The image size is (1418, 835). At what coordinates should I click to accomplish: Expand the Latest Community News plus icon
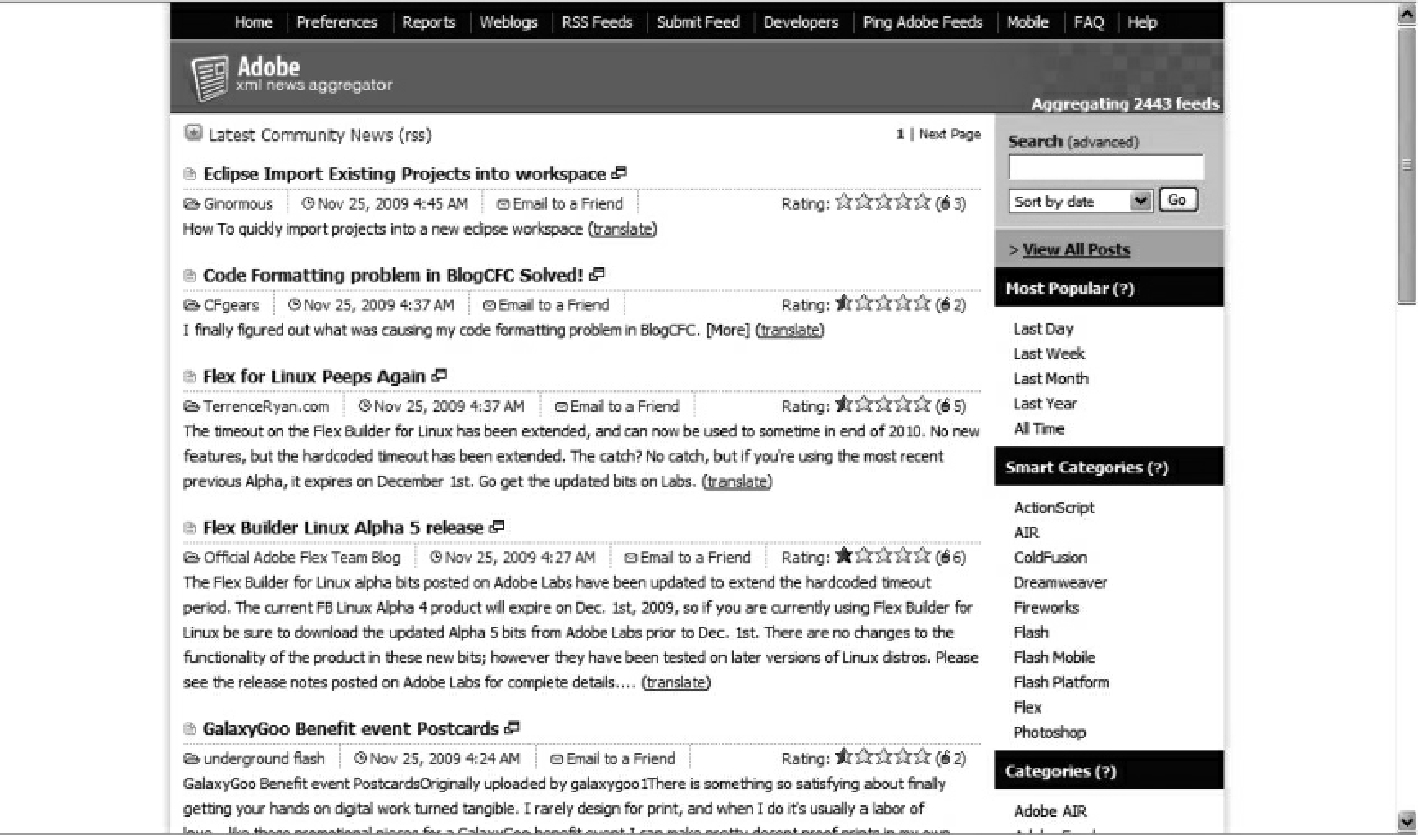tap(193, 133)
